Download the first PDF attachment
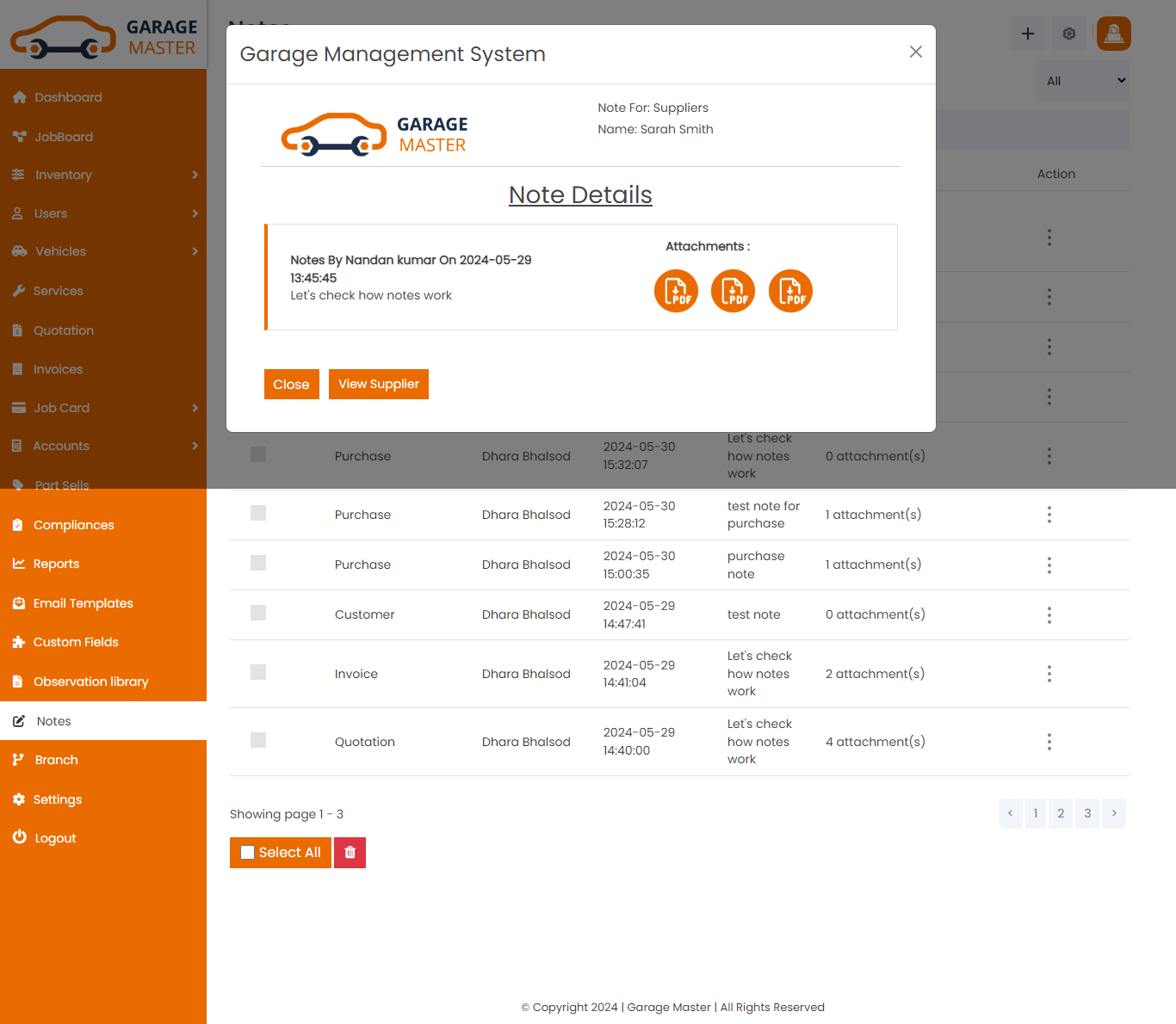This screenshot has height=1024, width=1176. [x=676, y=291]
